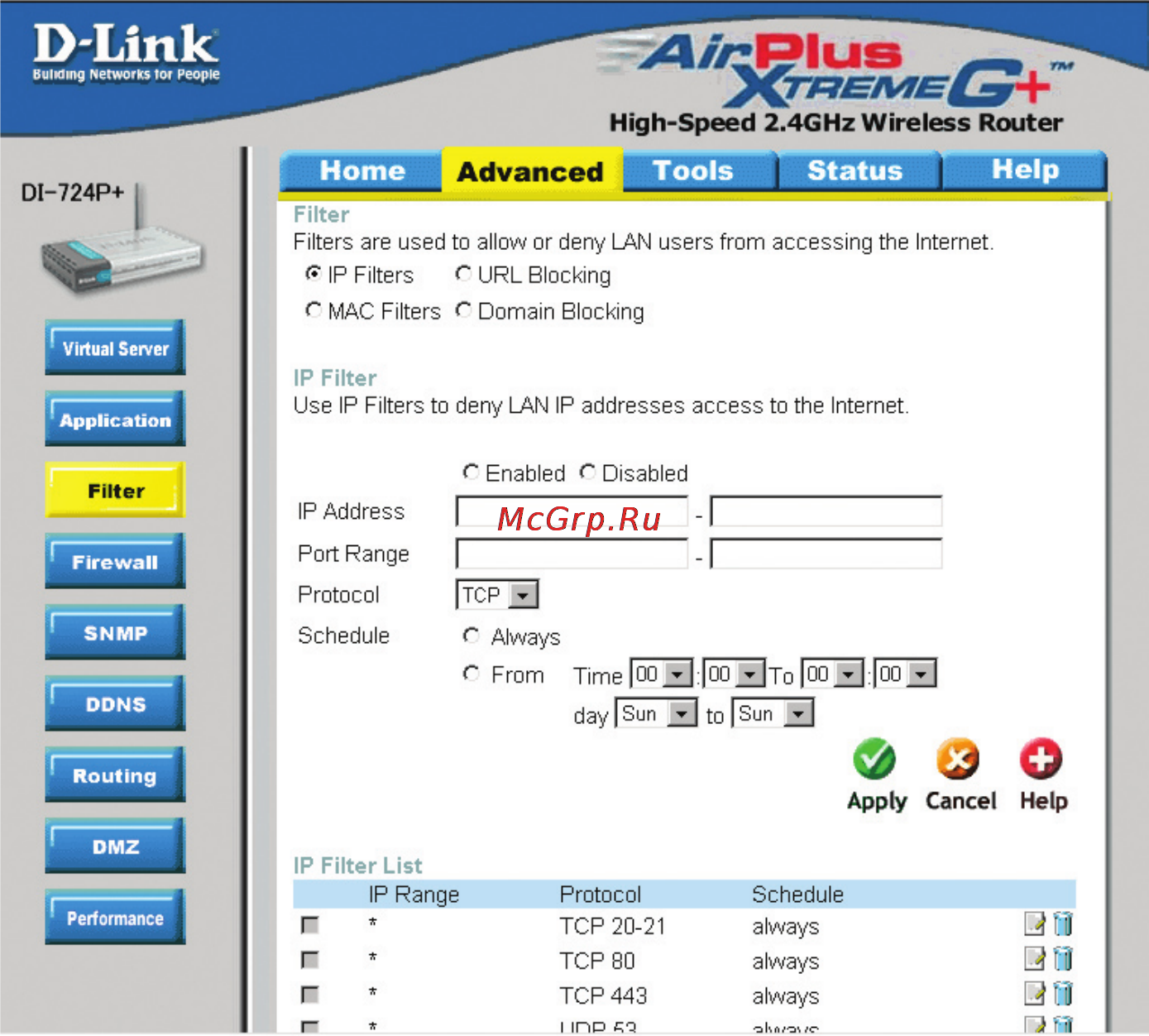The height and width of the screenshot is (1036, 1149).
Task: Delete the TCP 20-21 filter entry
Action: click(1063, 923)
